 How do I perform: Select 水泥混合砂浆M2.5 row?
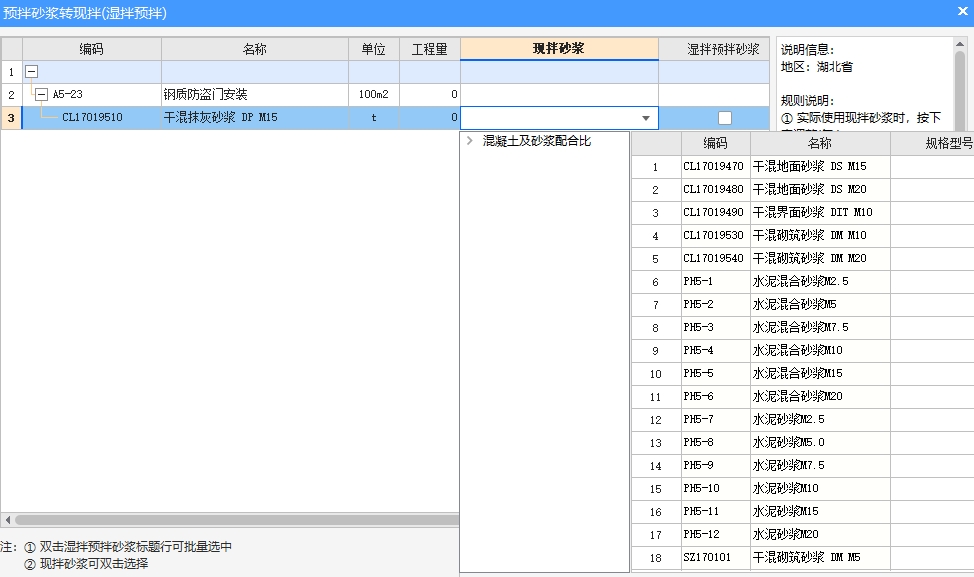pyautogui.click(x=803, y=281)
